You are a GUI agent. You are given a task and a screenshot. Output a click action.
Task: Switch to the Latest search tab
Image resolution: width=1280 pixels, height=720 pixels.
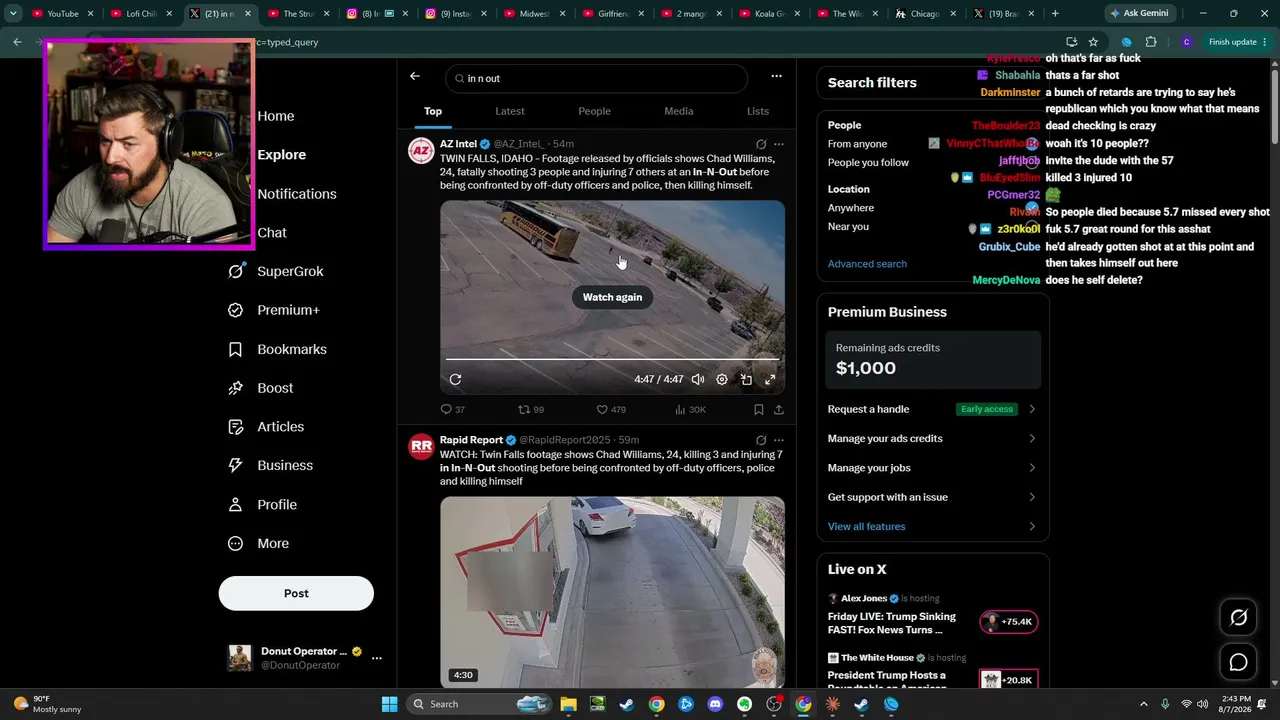(x=510, y=111)
